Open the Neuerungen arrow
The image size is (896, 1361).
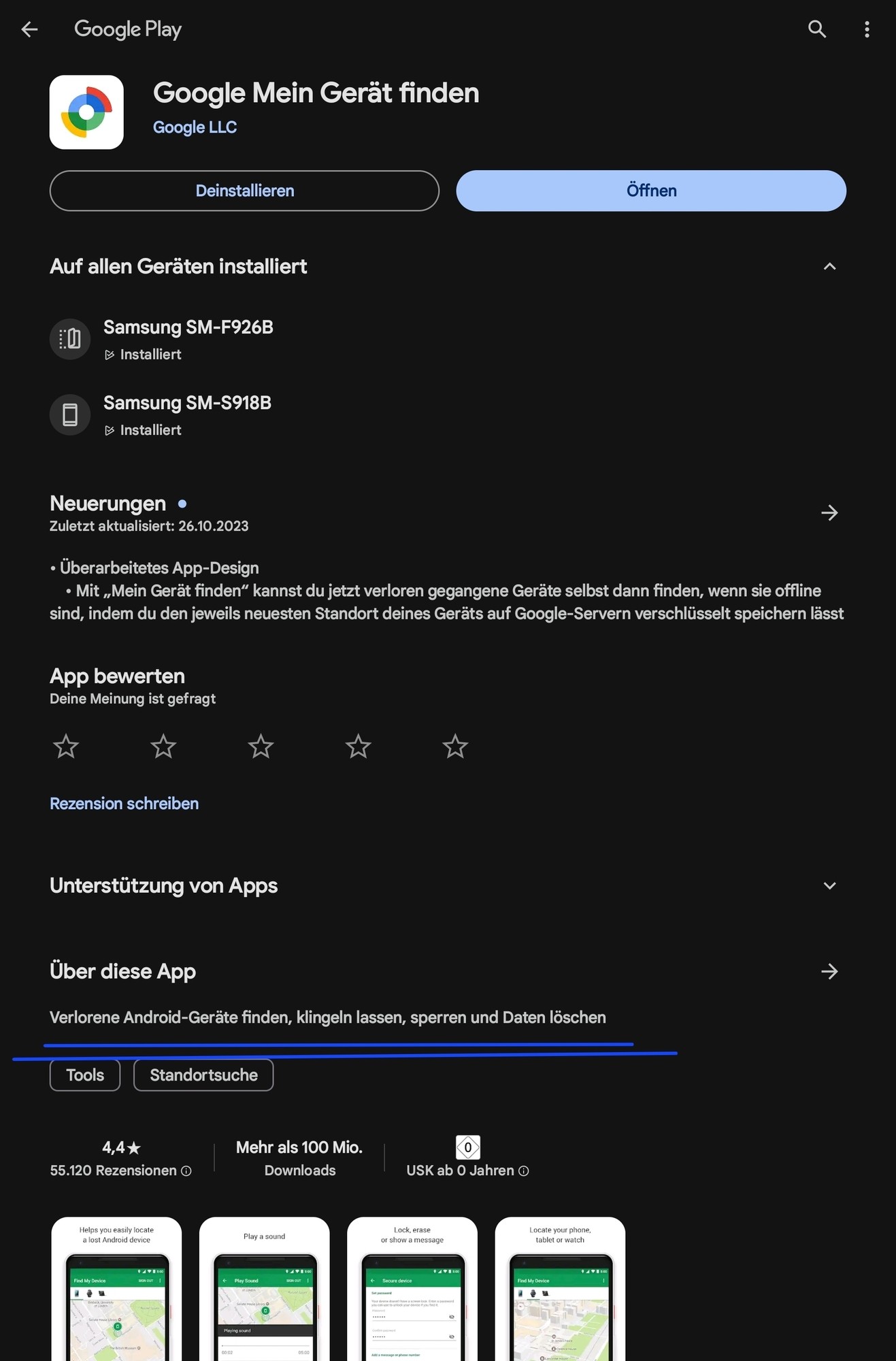[x=829, y=513]
